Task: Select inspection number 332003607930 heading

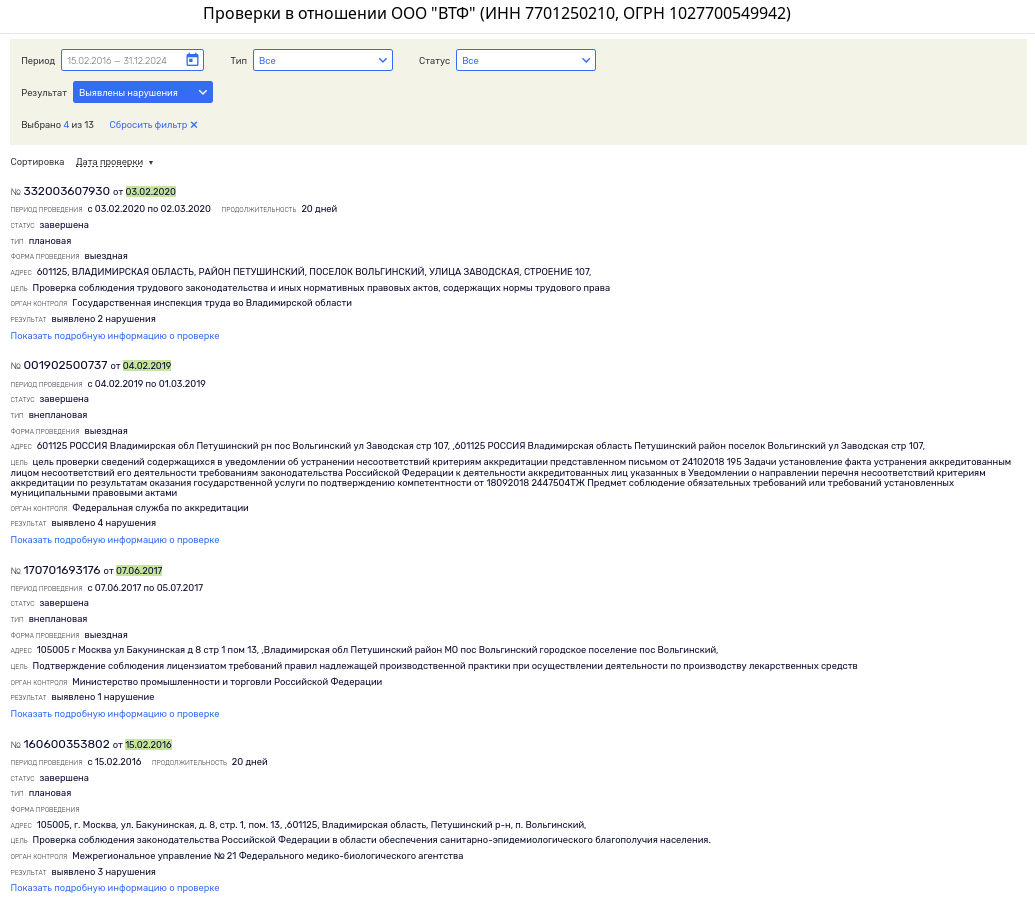Action: (66, 191)
